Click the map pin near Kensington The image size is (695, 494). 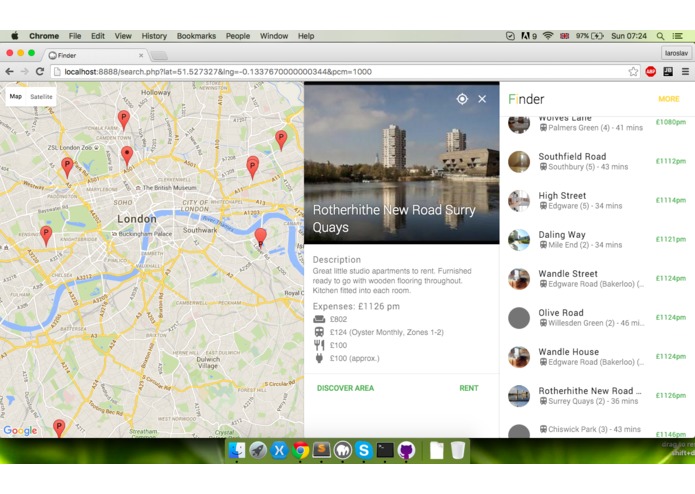[x=46, y=235]
